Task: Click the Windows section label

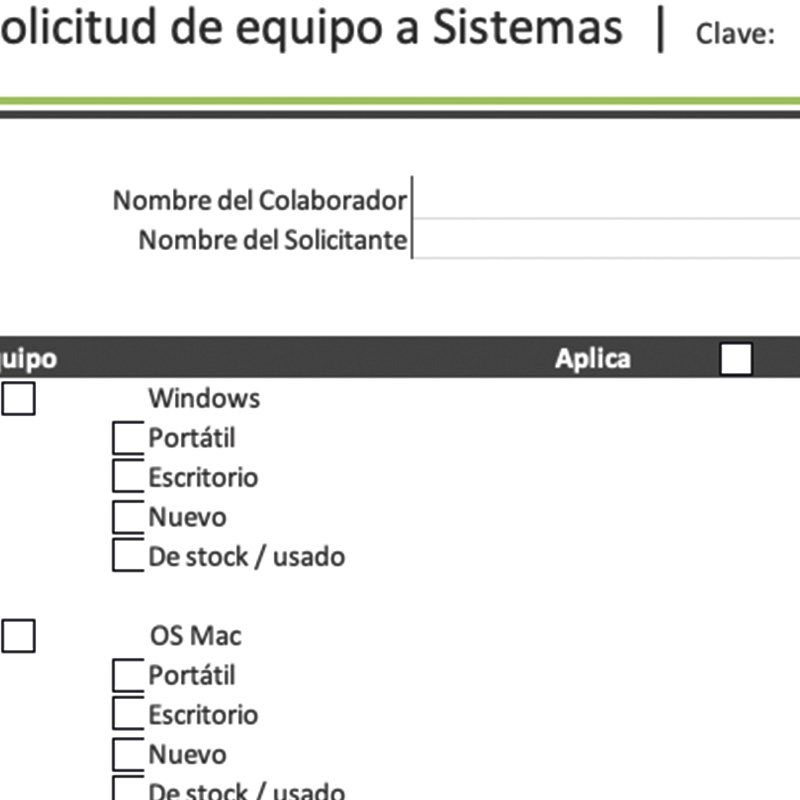Action: pos(204,398)
